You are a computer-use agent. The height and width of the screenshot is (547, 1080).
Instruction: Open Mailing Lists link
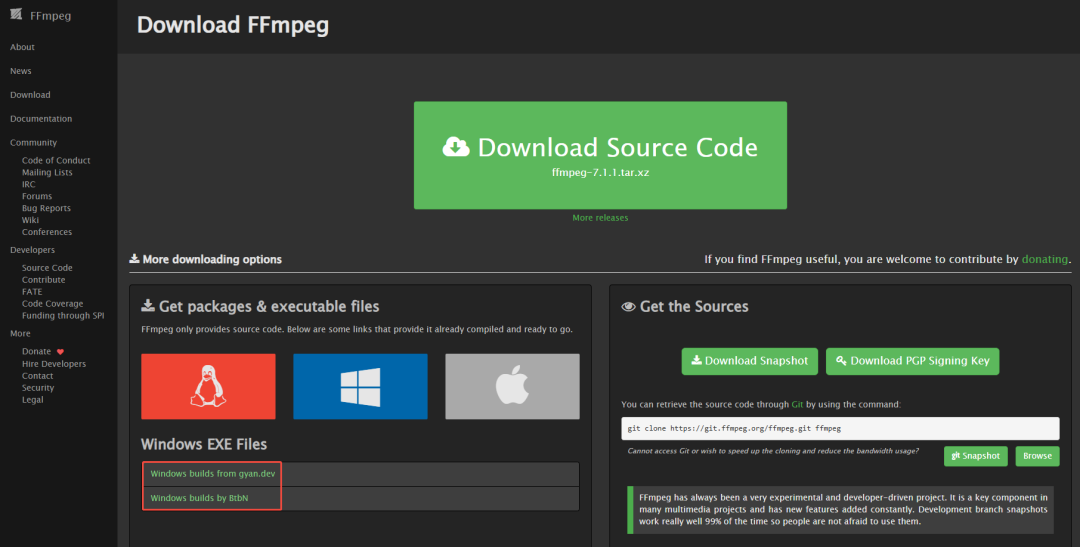[x=47, y=172]
